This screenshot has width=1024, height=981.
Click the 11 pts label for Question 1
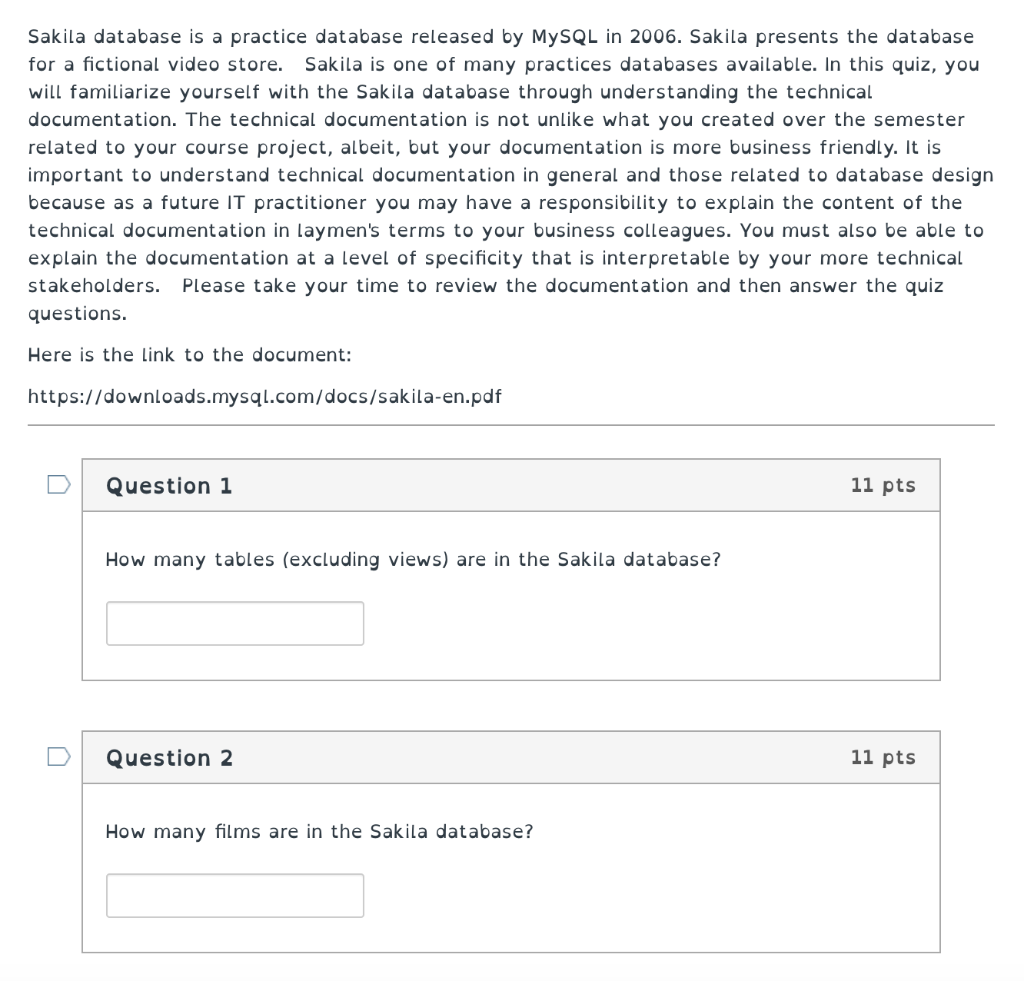coord(884,484)
